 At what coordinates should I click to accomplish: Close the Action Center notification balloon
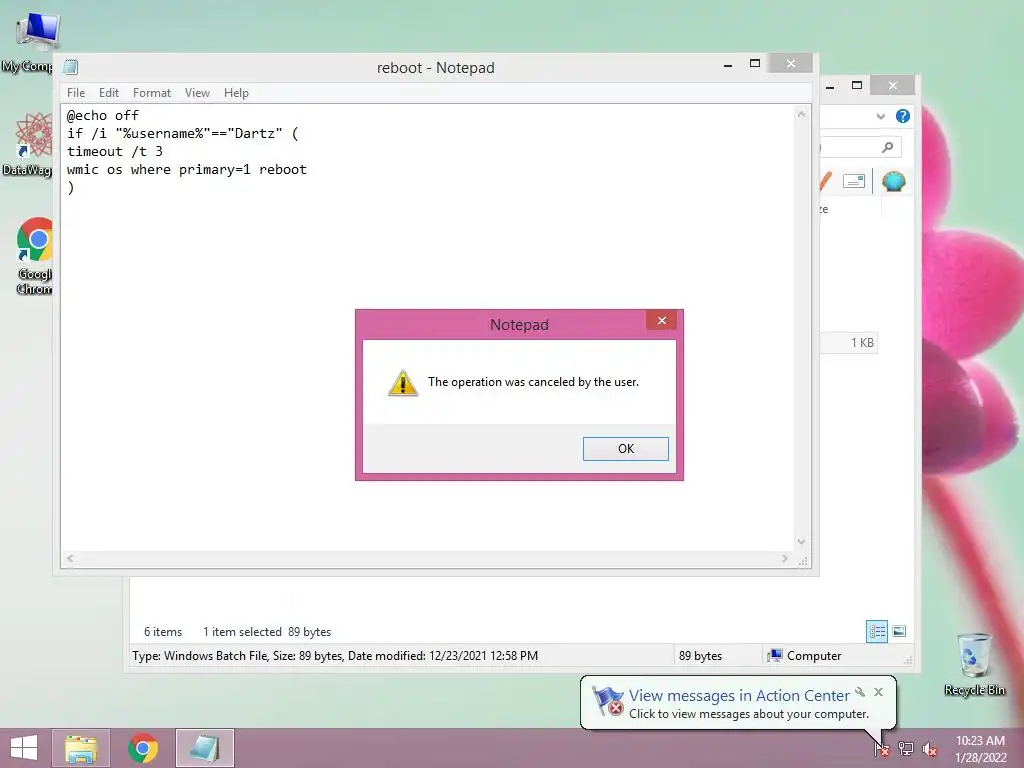tap(878, 692)
